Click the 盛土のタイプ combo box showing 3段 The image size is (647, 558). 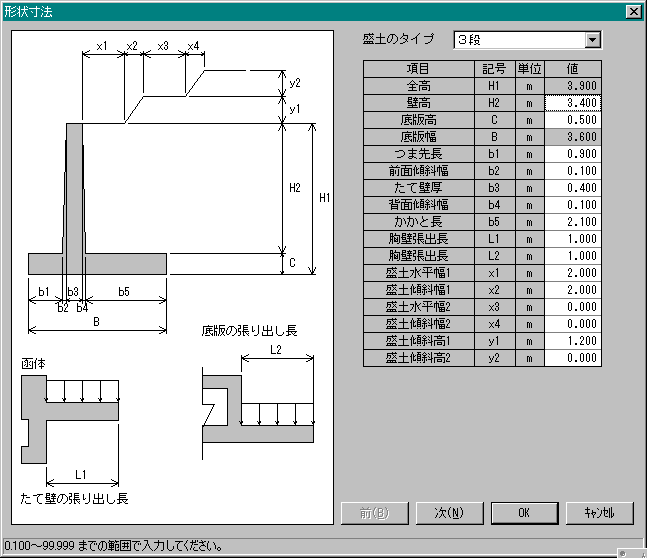[x=527, y=40]
